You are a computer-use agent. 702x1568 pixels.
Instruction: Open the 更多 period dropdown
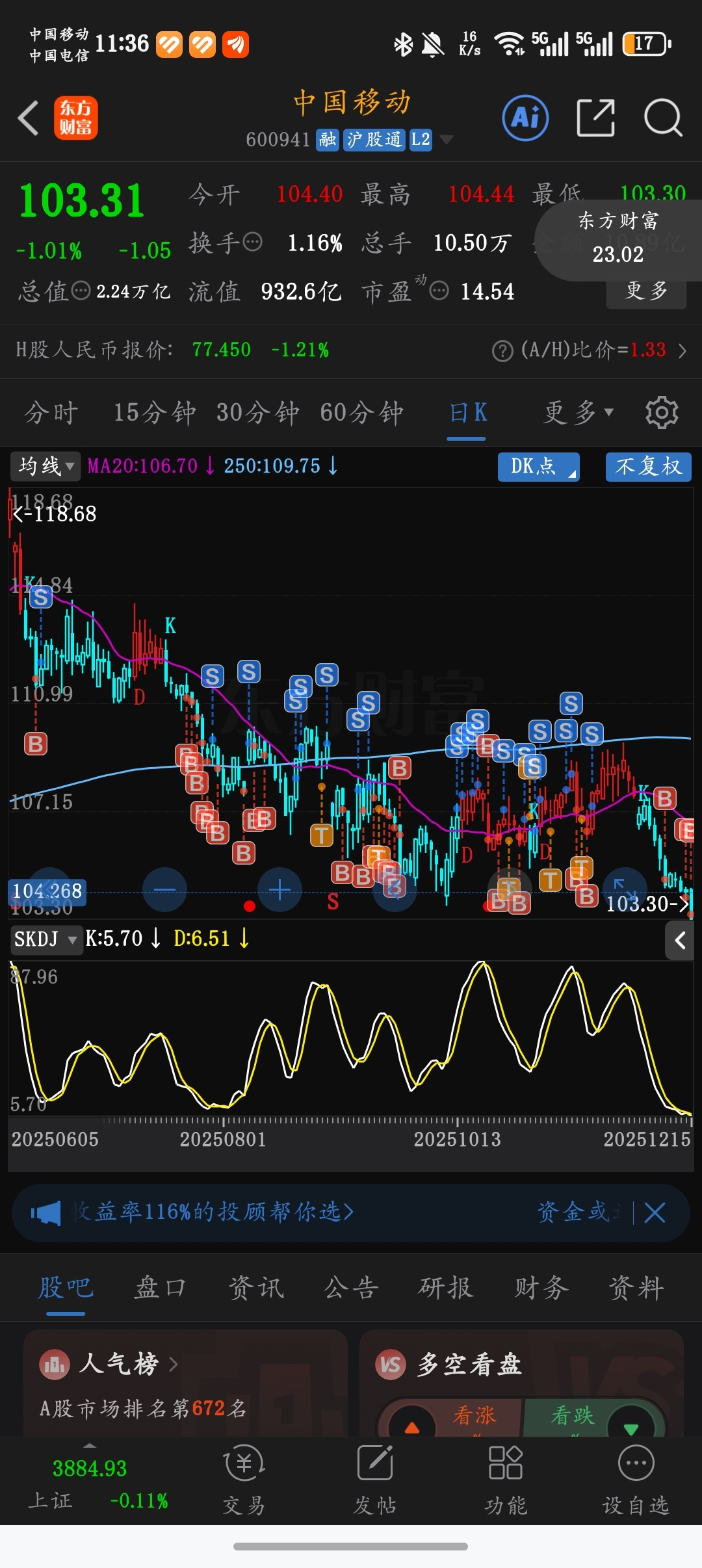click(x=578, y=412)
